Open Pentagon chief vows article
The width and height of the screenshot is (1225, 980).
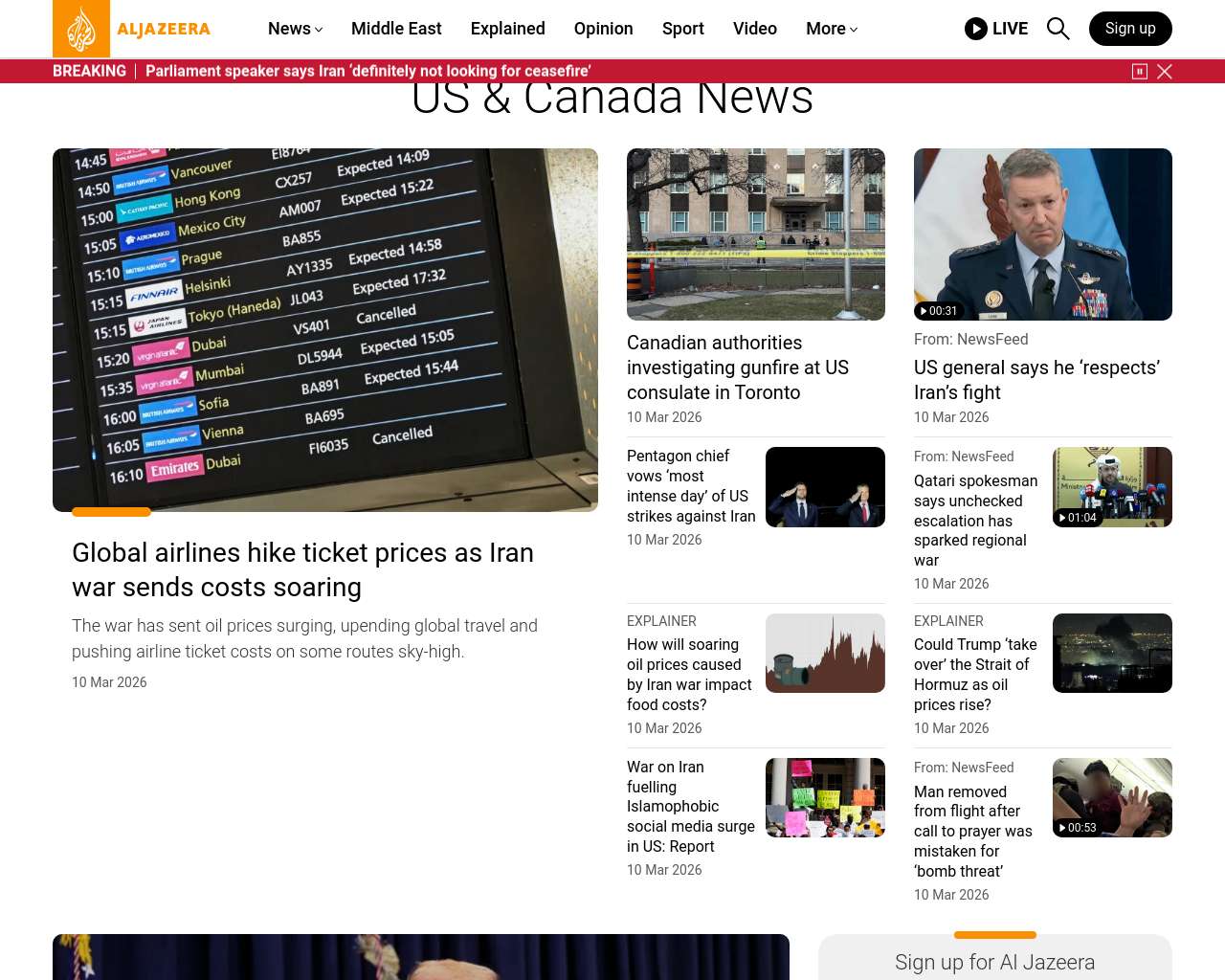691,486
